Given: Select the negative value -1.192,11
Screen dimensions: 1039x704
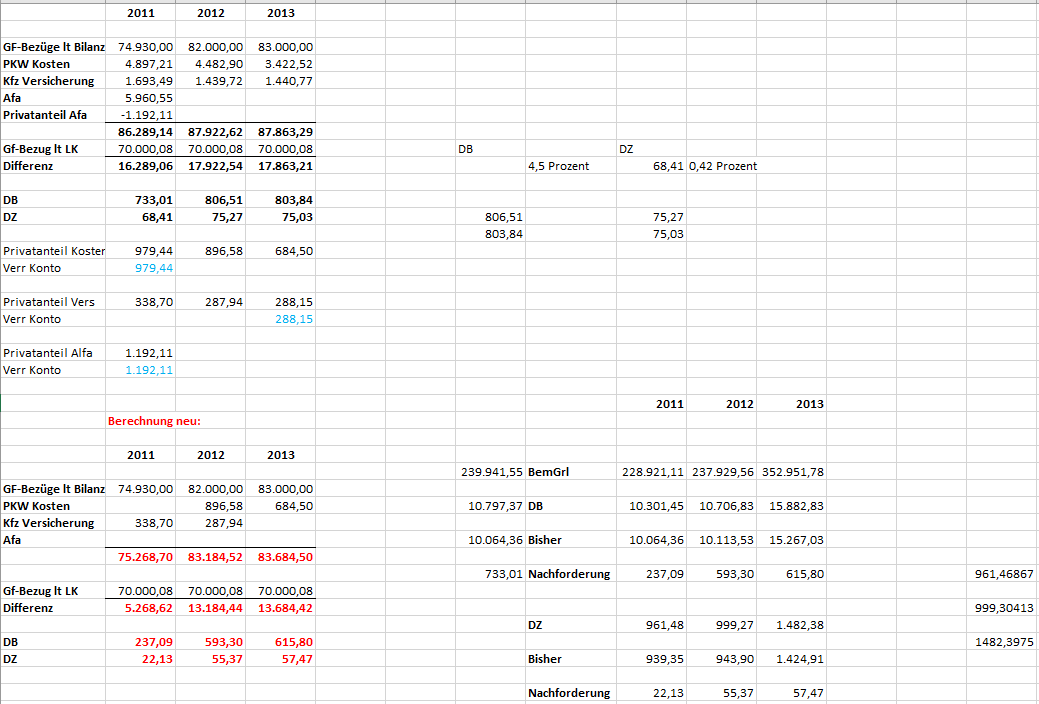Looking at the screenshot, I should tap(147, 115).
